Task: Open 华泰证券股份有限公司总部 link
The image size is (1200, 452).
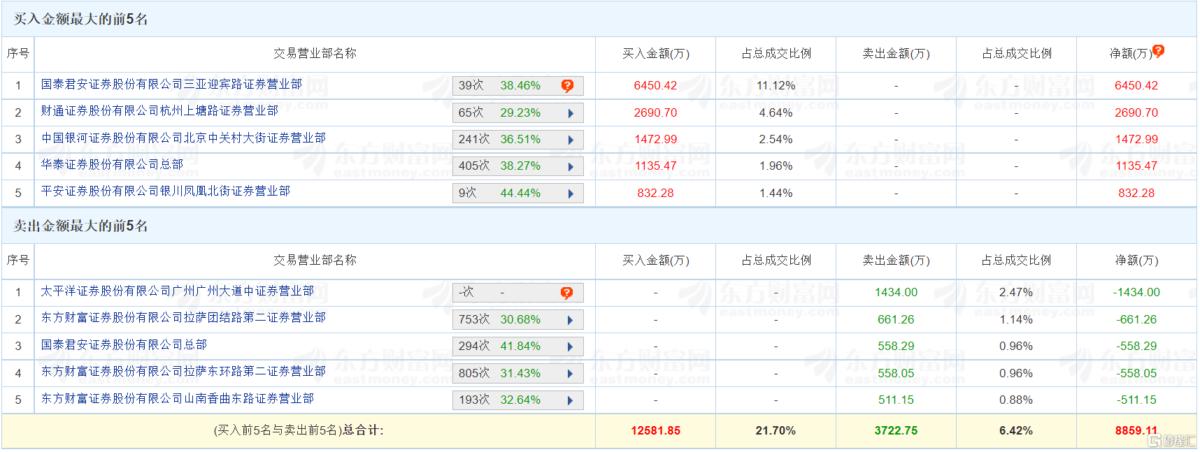Action: (x=111, y=164)
